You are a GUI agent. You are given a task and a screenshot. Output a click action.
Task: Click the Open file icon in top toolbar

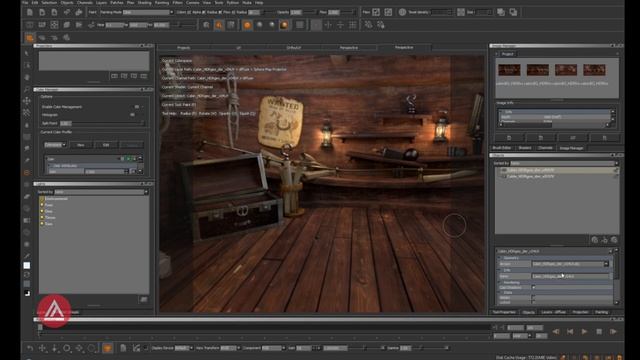[x=42, y=13]
